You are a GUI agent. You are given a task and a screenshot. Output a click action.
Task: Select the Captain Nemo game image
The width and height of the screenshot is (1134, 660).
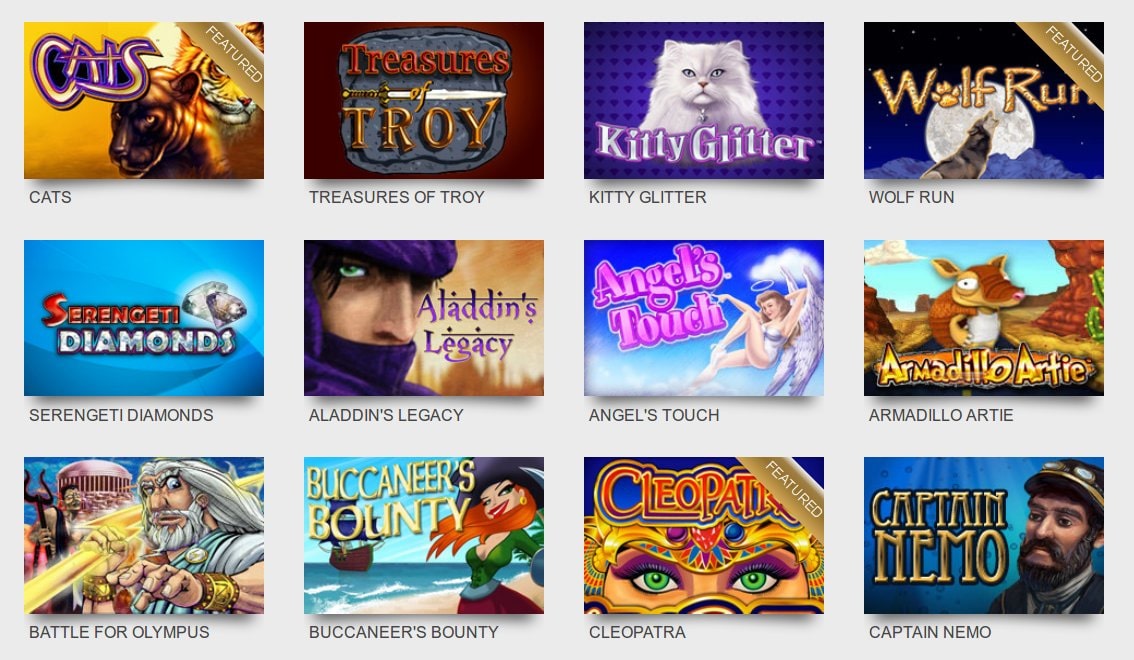click(x=984, y=536)
